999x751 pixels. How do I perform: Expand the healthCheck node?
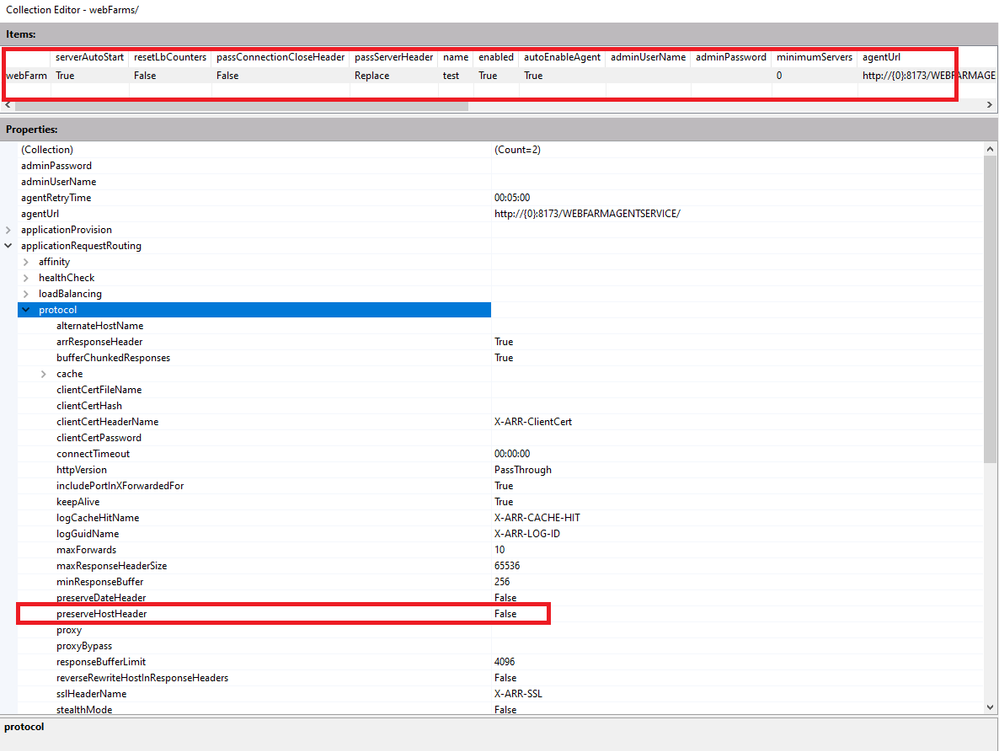25,278
